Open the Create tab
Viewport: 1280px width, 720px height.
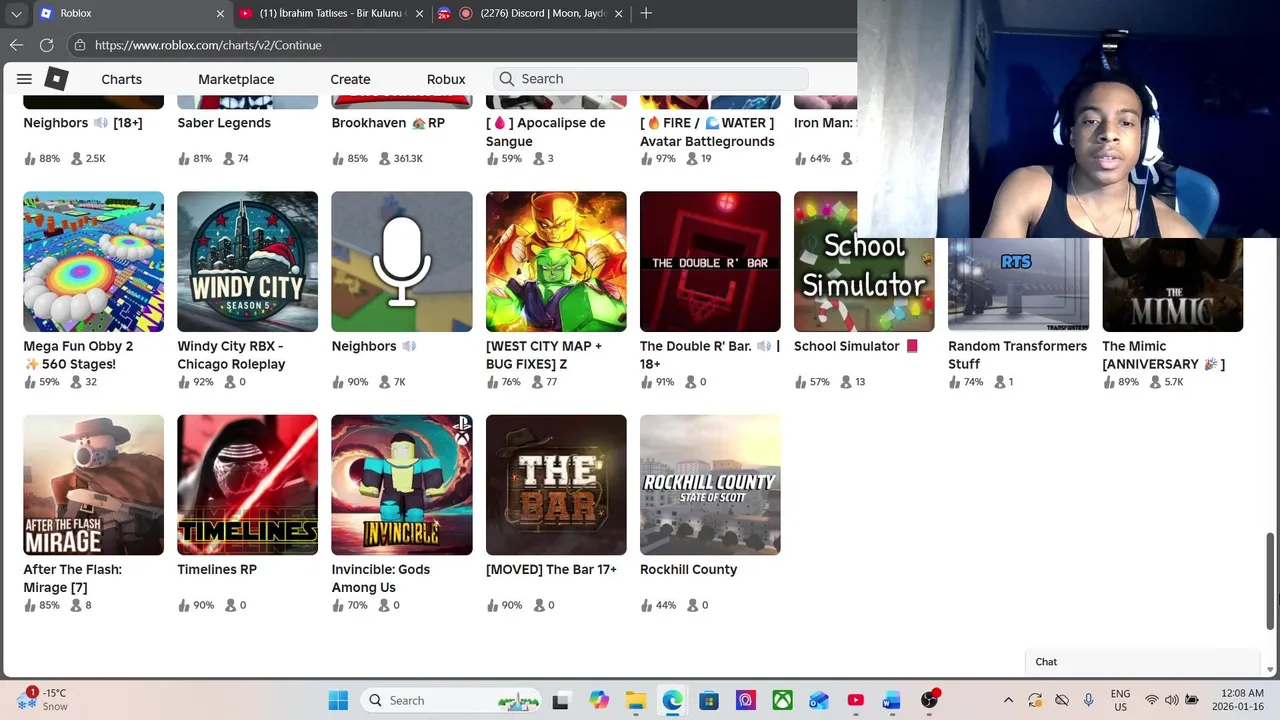[x=350, y=79]
